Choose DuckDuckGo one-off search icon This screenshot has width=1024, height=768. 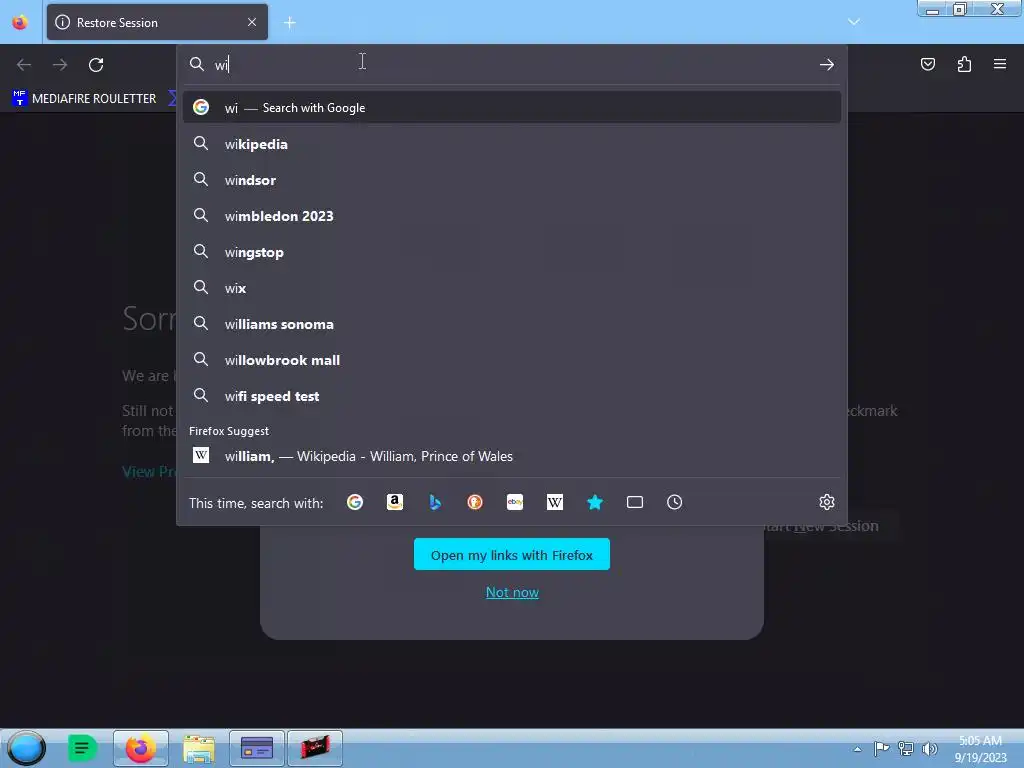click(x=475, y=502)
